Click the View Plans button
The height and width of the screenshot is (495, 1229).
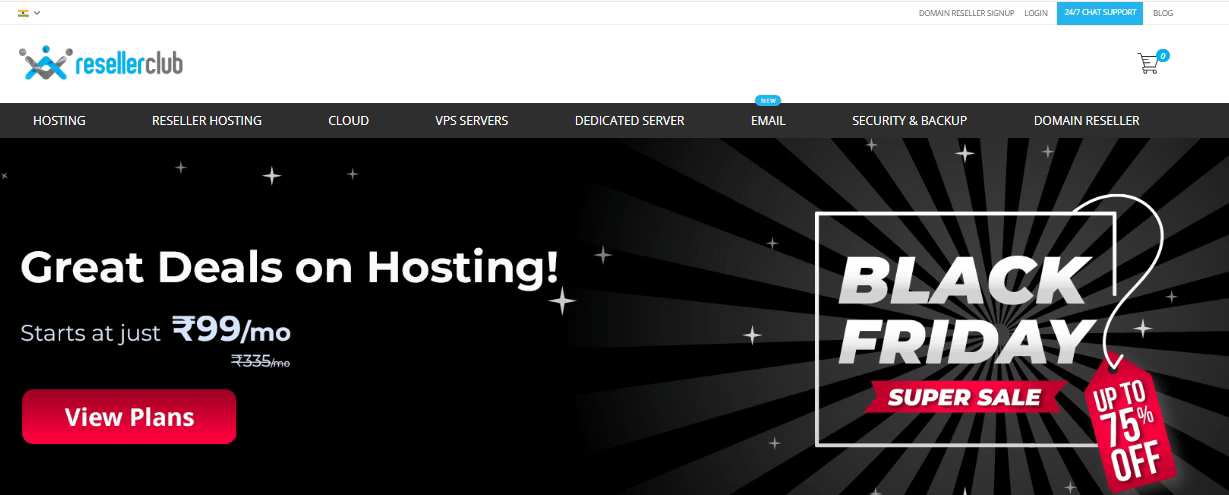129,417
